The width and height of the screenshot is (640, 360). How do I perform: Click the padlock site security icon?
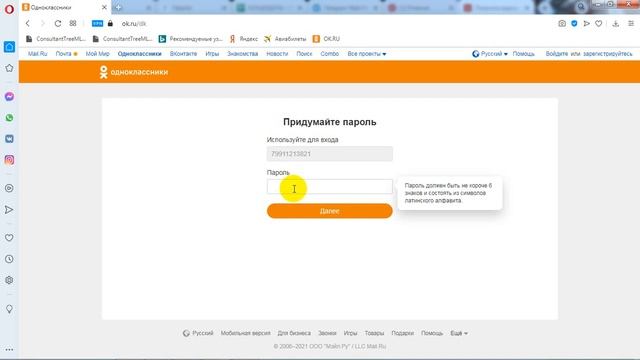[x=110, y=24]
